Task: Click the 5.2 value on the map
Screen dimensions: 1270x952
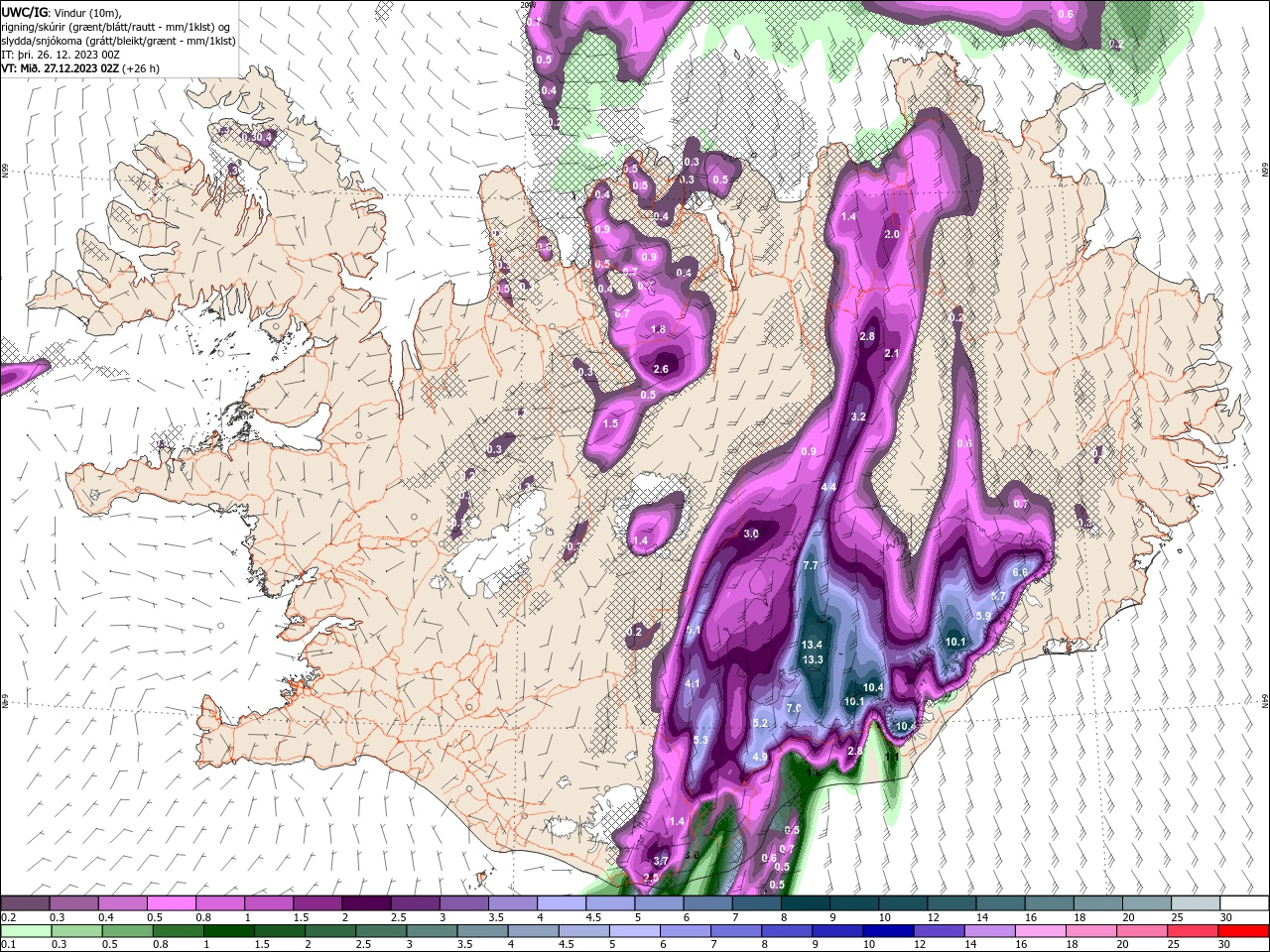Action: click(x=761, y=723)
